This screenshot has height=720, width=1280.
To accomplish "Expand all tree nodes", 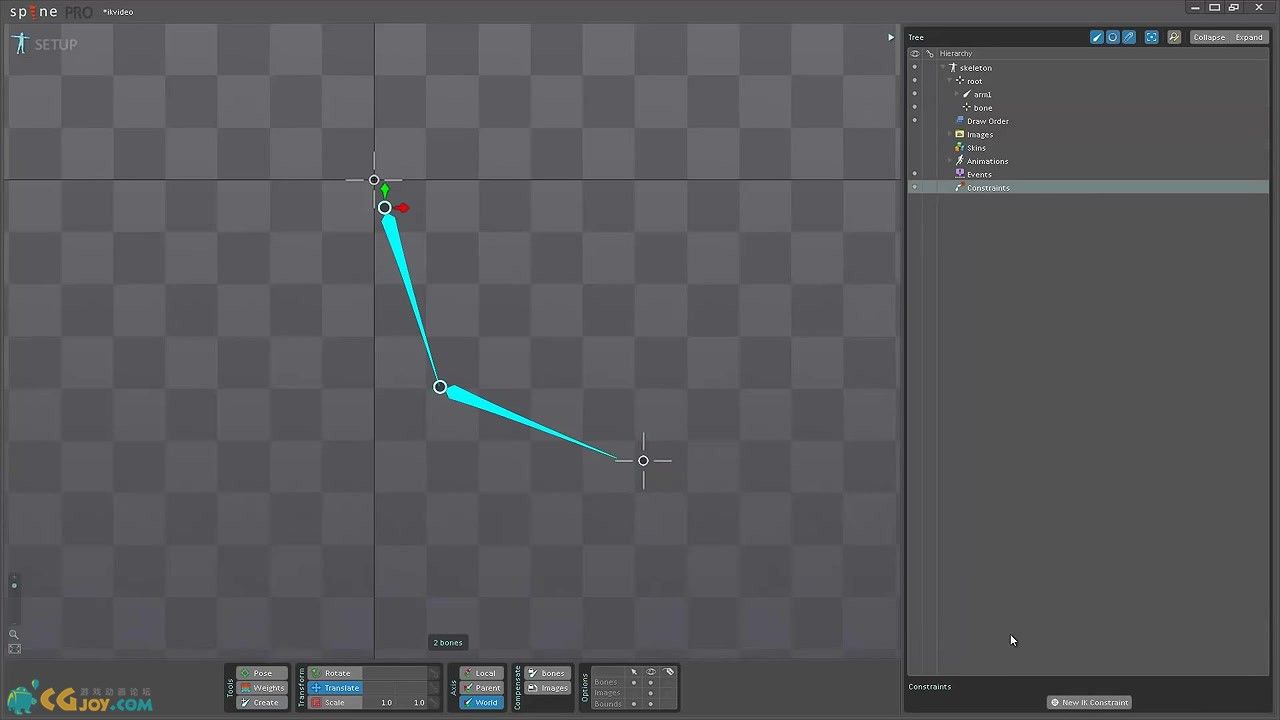I will point(1249,37).
